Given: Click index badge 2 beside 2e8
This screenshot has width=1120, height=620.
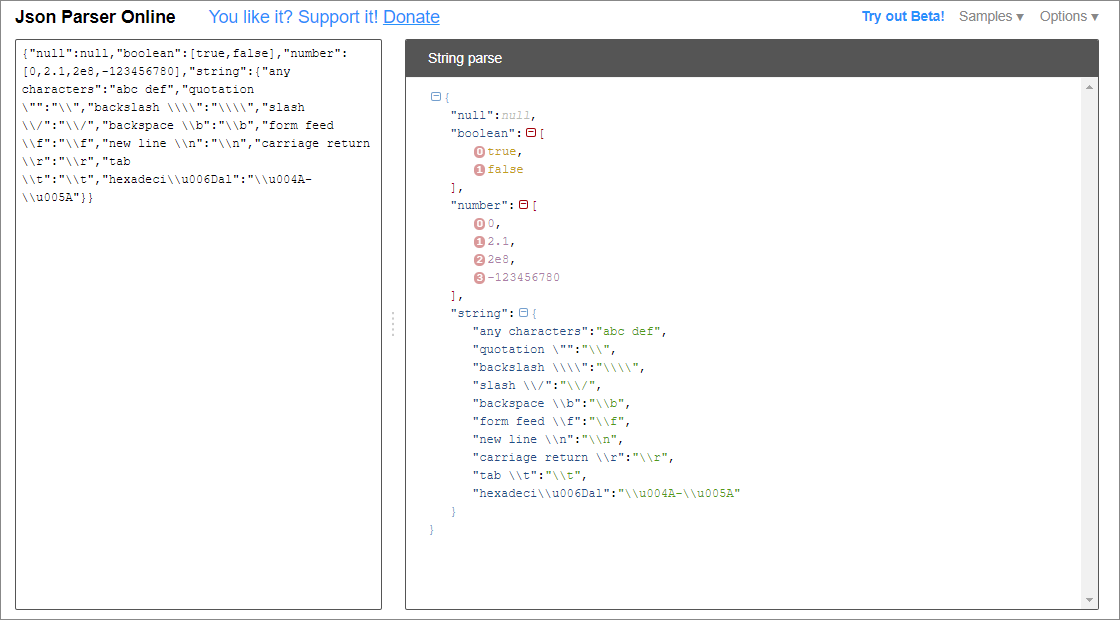Looking at the screenshot, I should tap(479, 260).
